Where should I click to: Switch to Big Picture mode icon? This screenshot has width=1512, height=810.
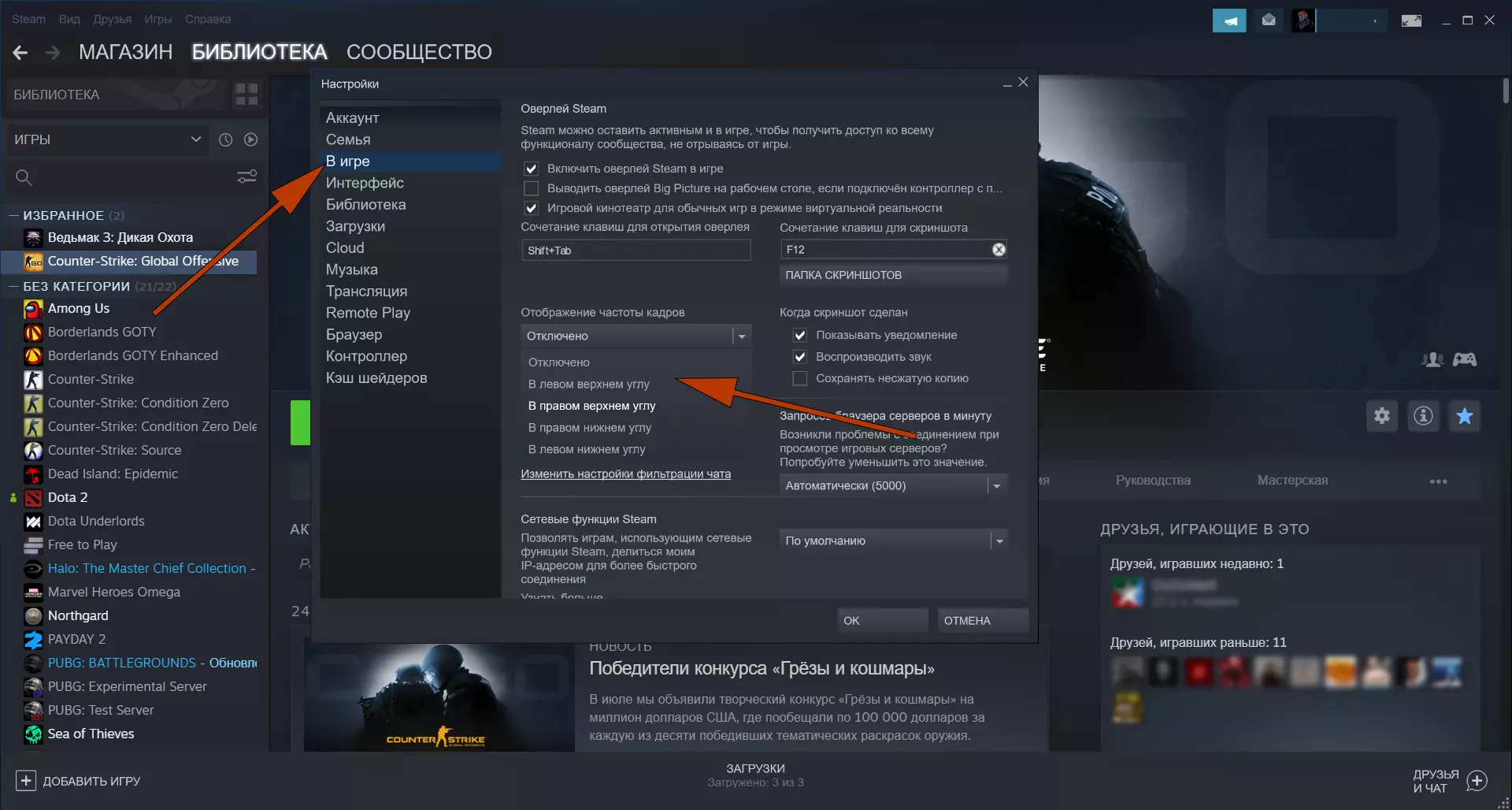pos(1411,20)
